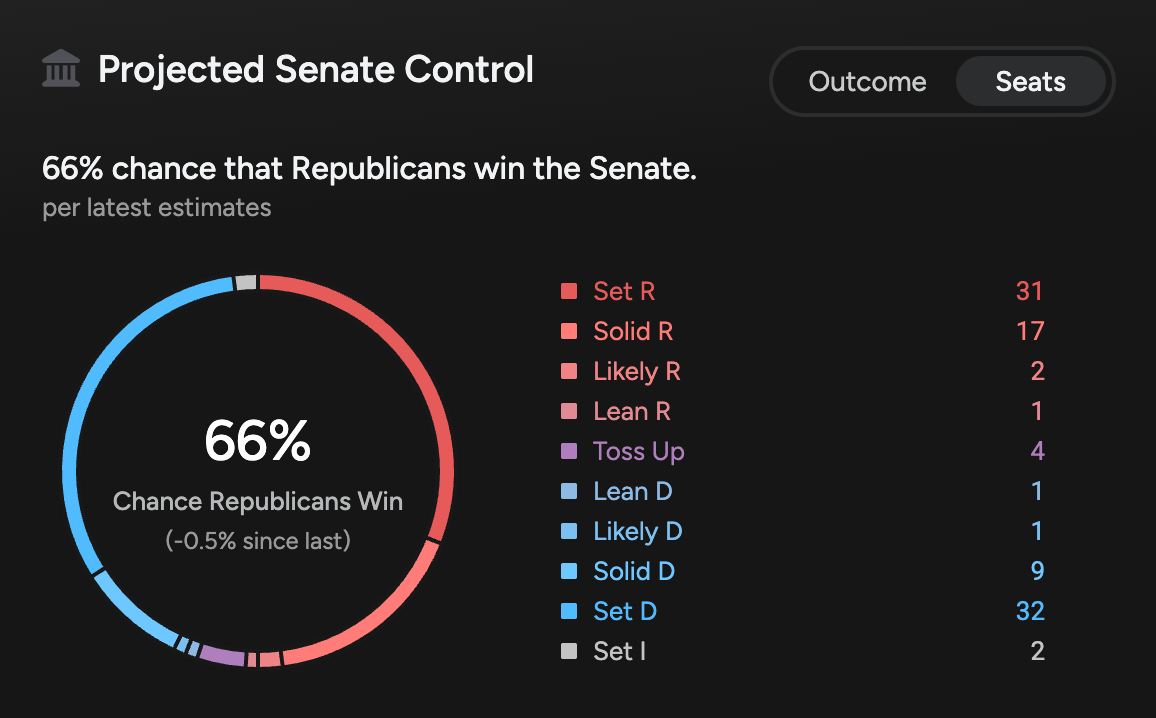This screenshot has height=718, width=1156.
Task: Click the Set D legend swatch
Action: (569, 611)
